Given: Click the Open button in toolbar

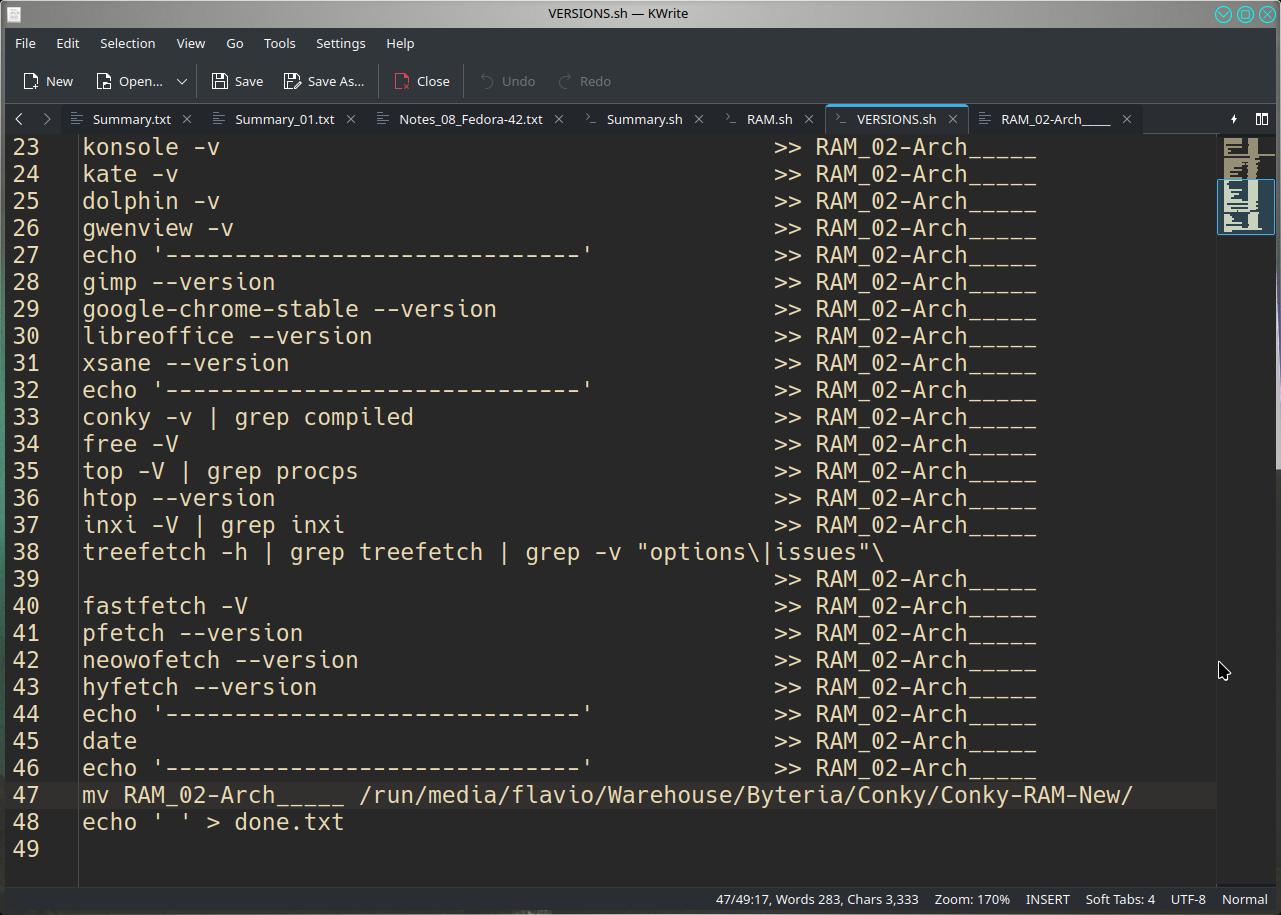Looking at the screenshot, I should click(x=129, y=81).
